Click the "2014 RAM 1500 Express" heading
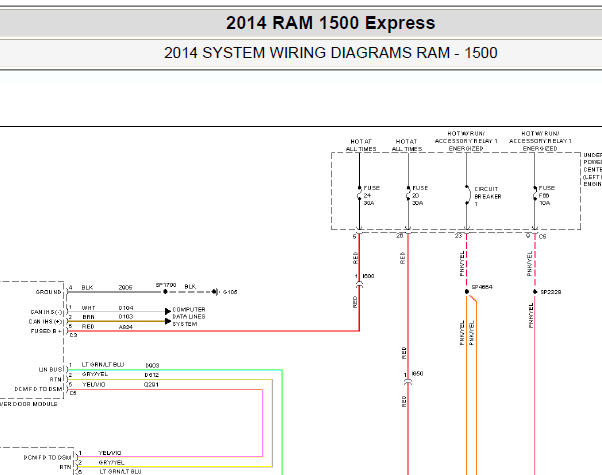602x475 pixels. pyautogui.click(x=330, y=23)
